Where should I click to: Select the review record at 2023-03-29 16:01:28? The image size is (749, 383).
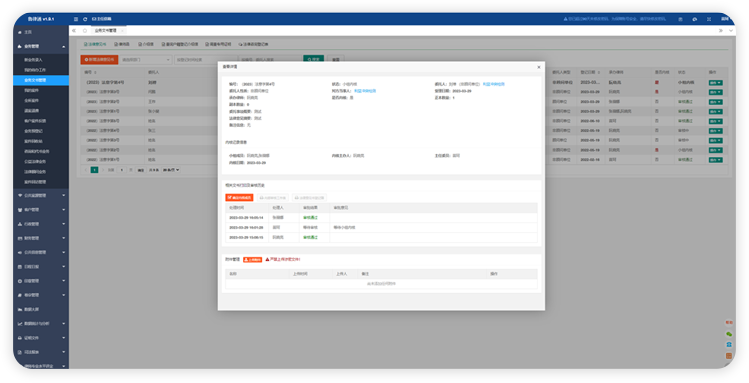381,227
